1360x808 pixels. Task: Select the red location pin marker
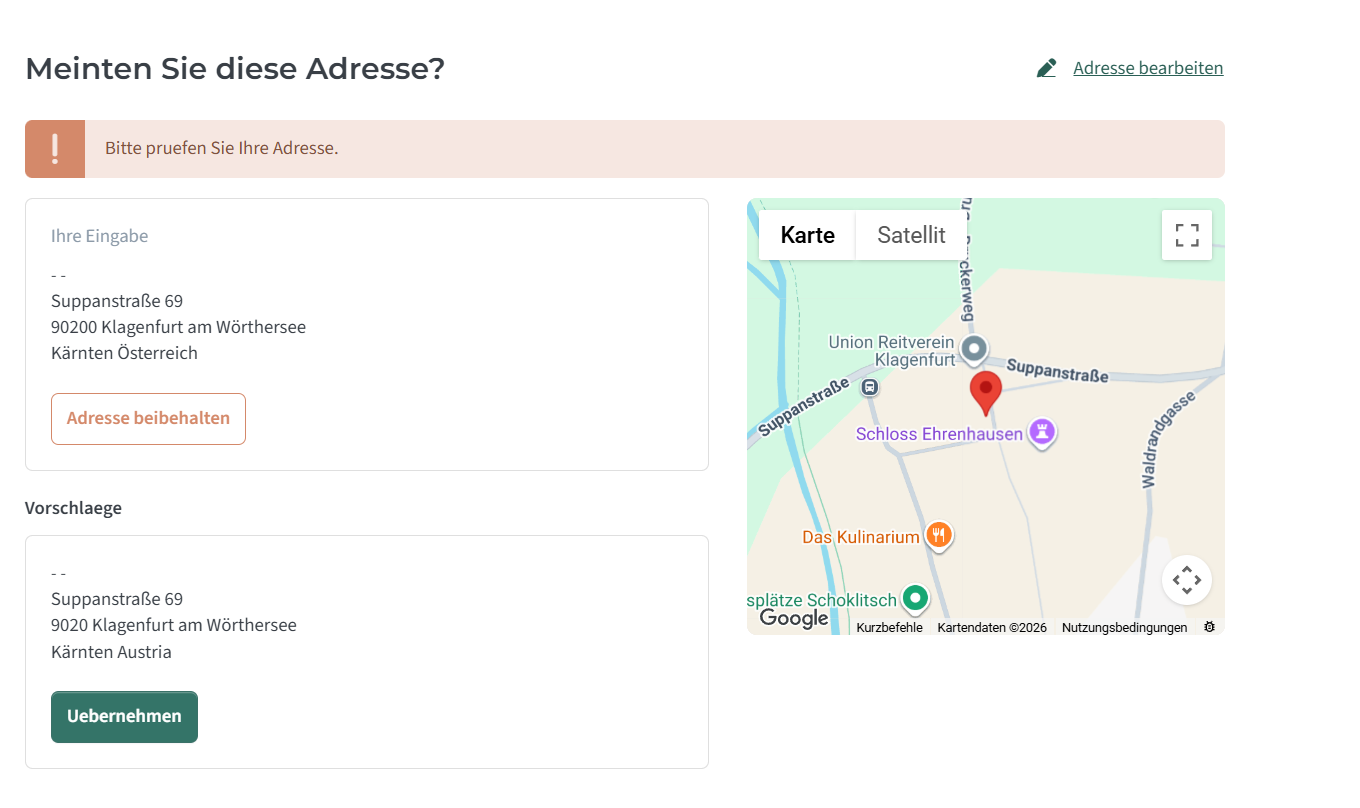[986, 393]
